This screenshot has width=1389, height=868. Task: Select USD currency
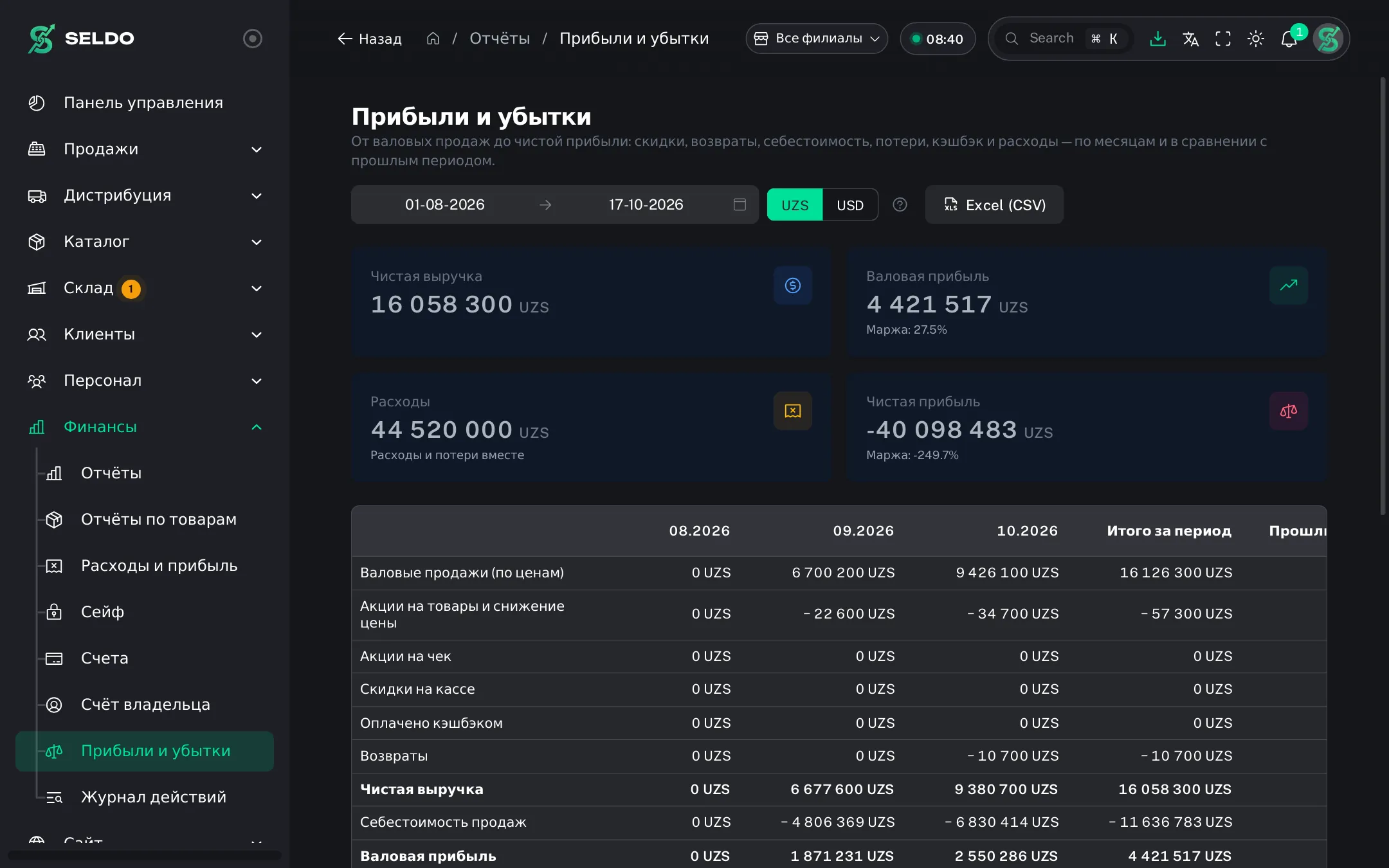[850, 205]
